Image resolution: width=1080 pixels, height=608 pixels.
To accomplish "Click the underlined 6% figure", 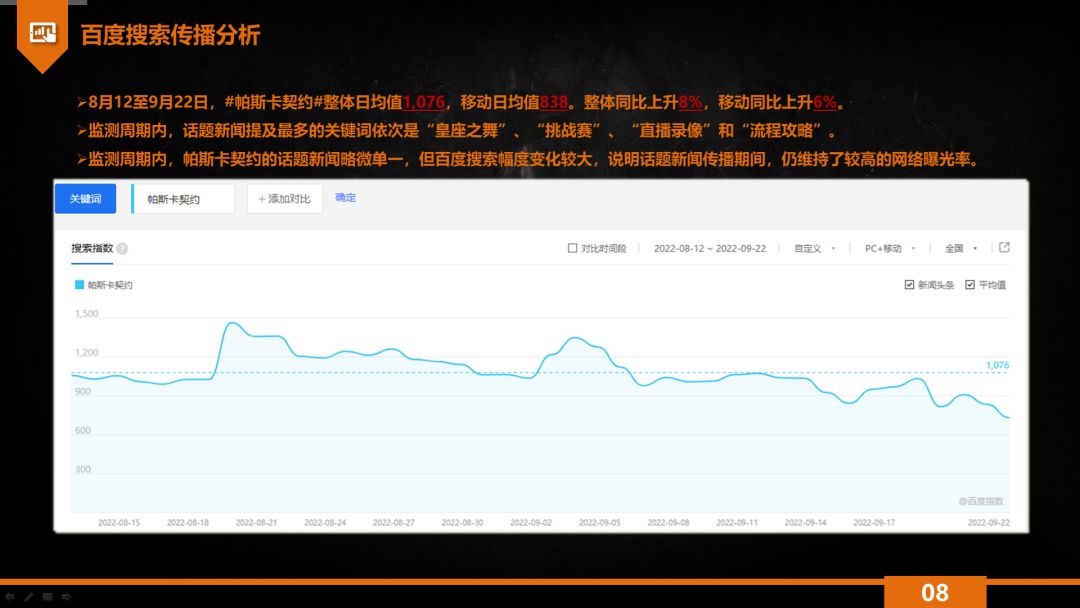I will pos(824,103).
